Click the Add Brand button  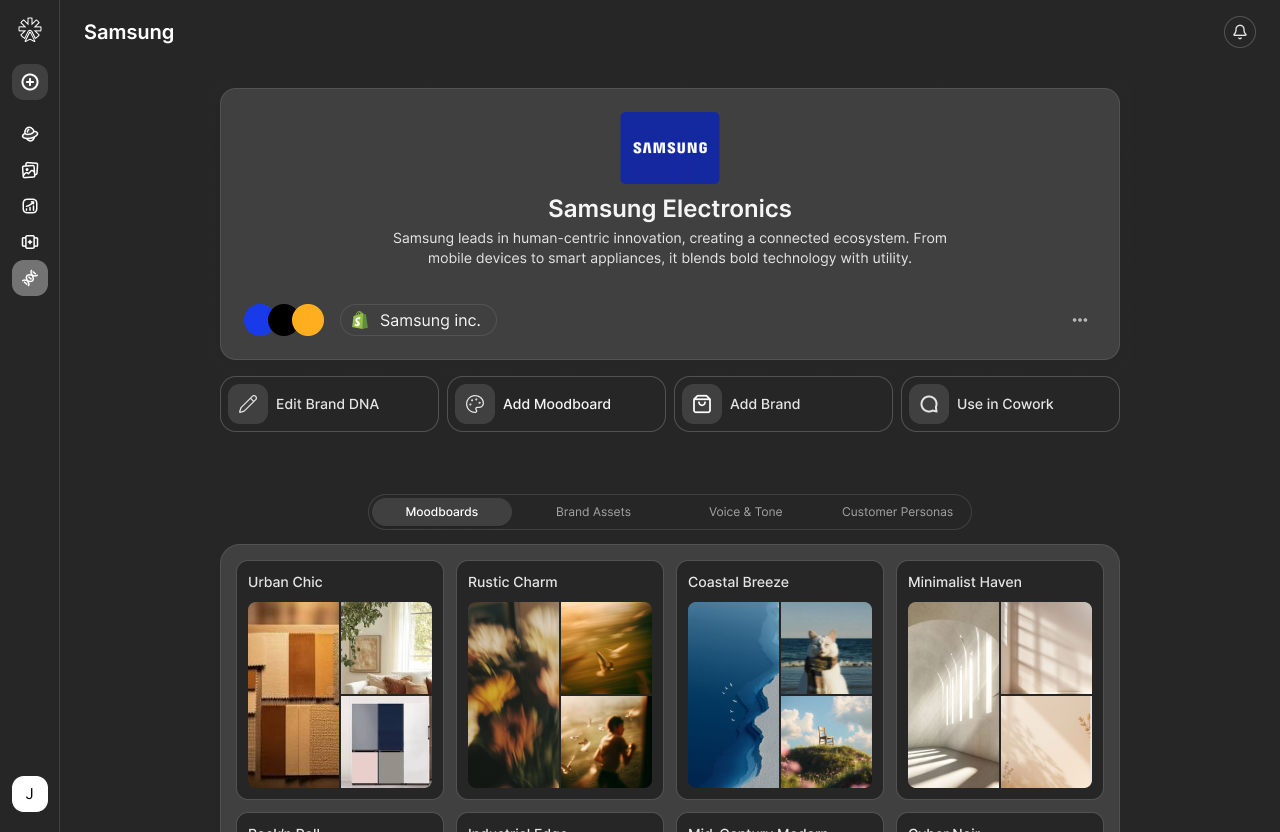click(783, 404)
